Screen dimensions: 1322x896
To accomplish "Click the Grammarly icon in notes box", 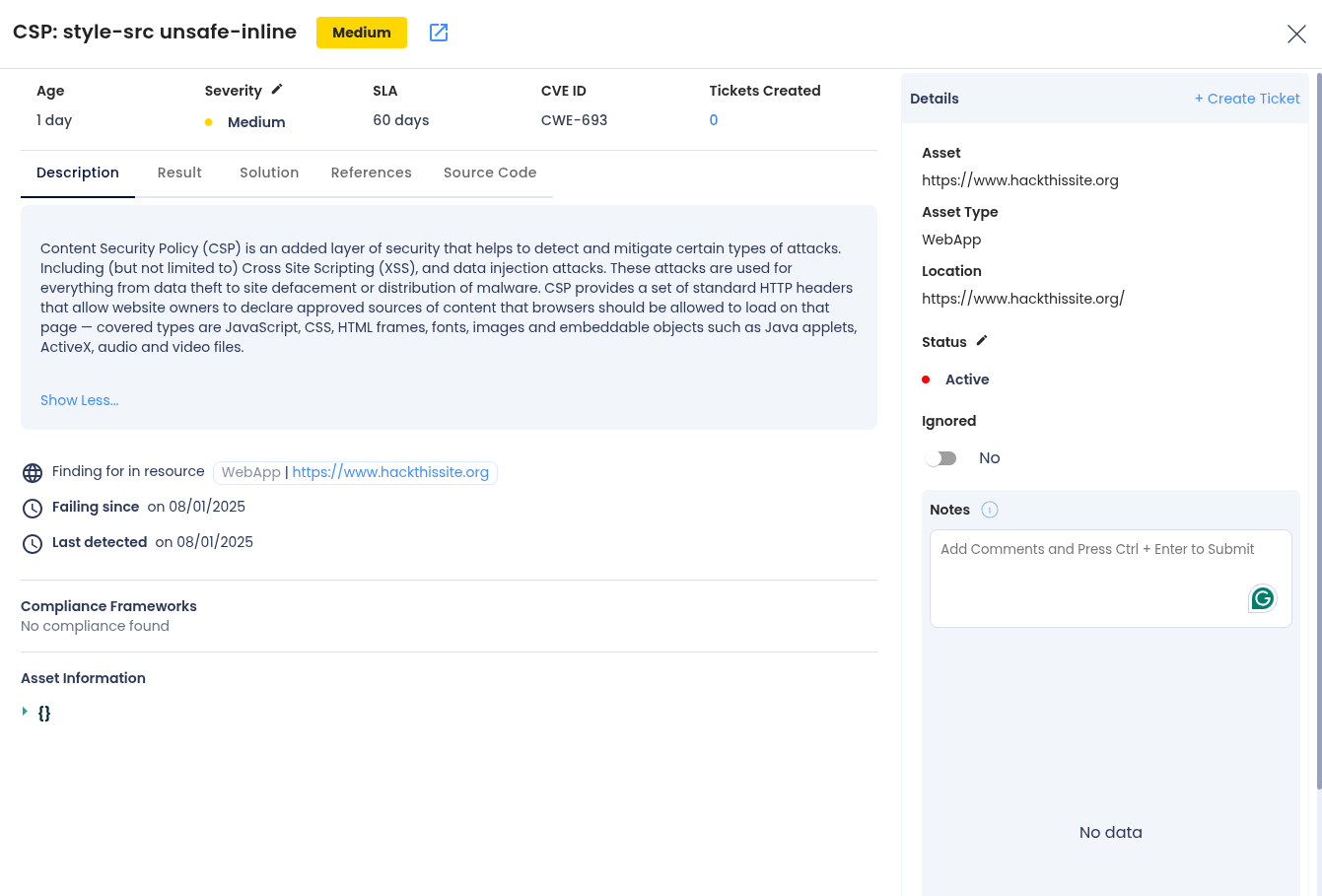I will coord(1262,598).
